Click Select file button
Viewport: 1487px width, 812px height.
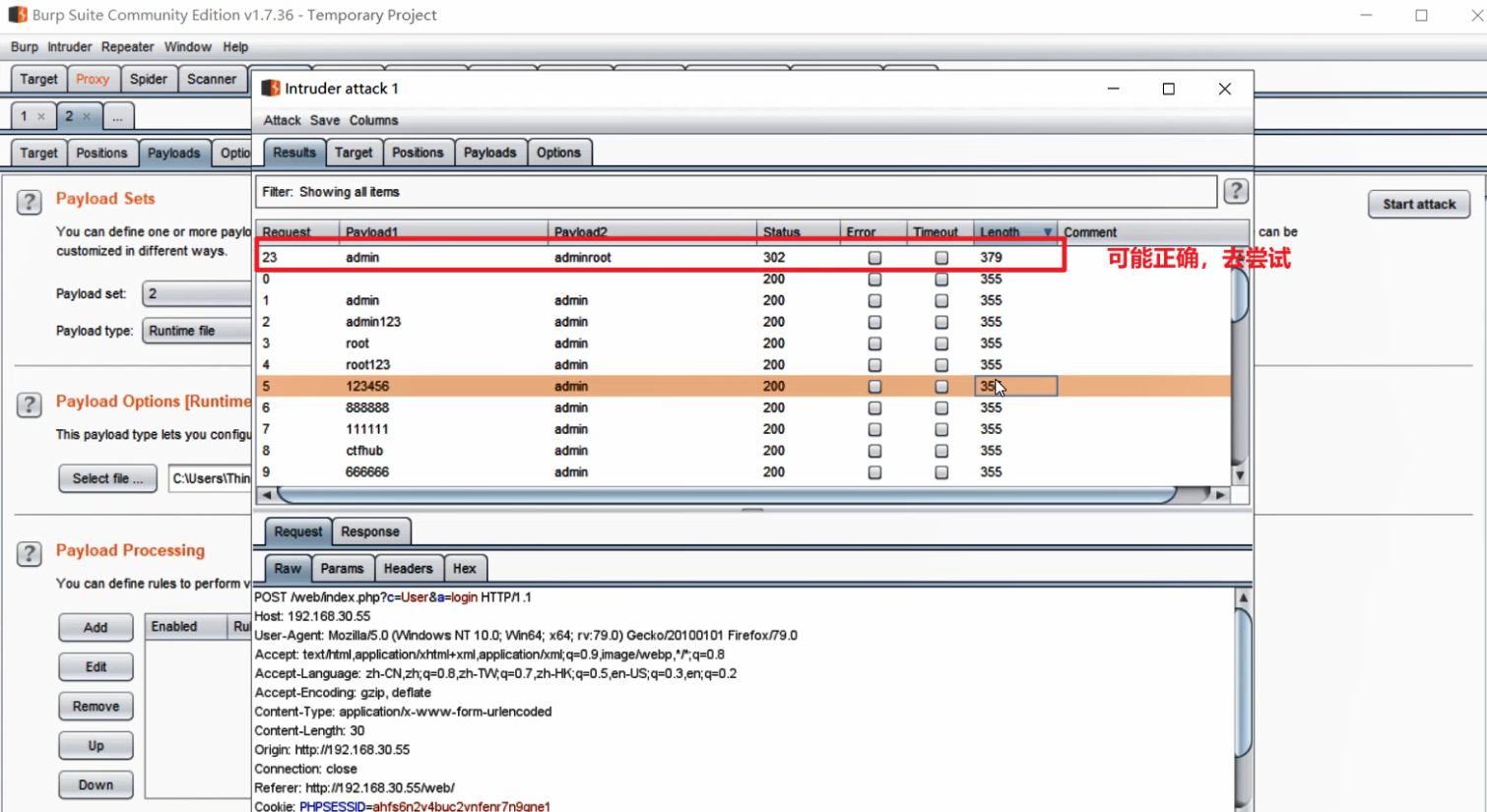pos(107,478)
